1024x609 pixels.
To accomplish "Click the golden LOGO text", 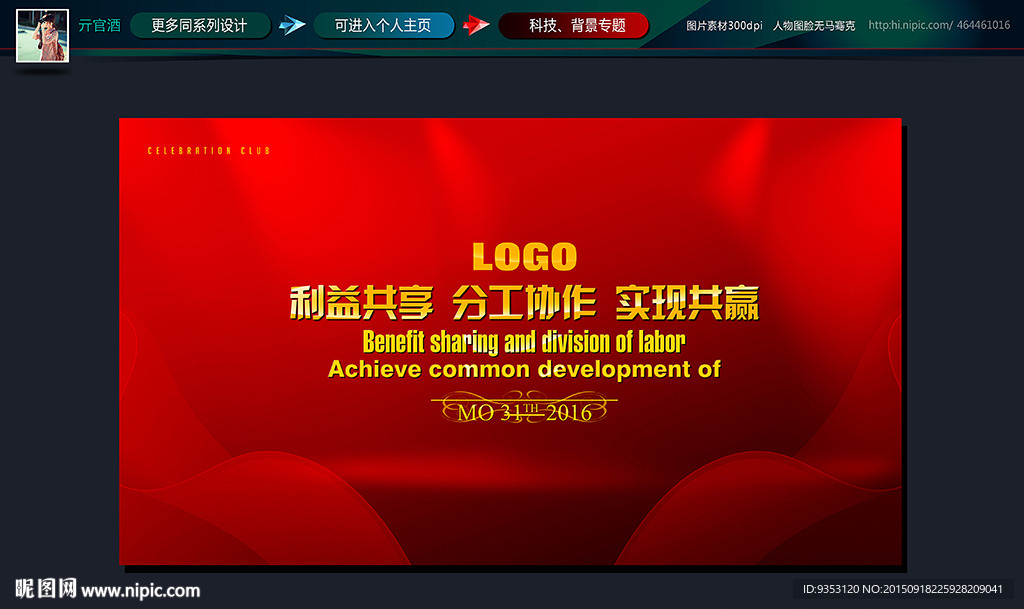I will [525, 257].
